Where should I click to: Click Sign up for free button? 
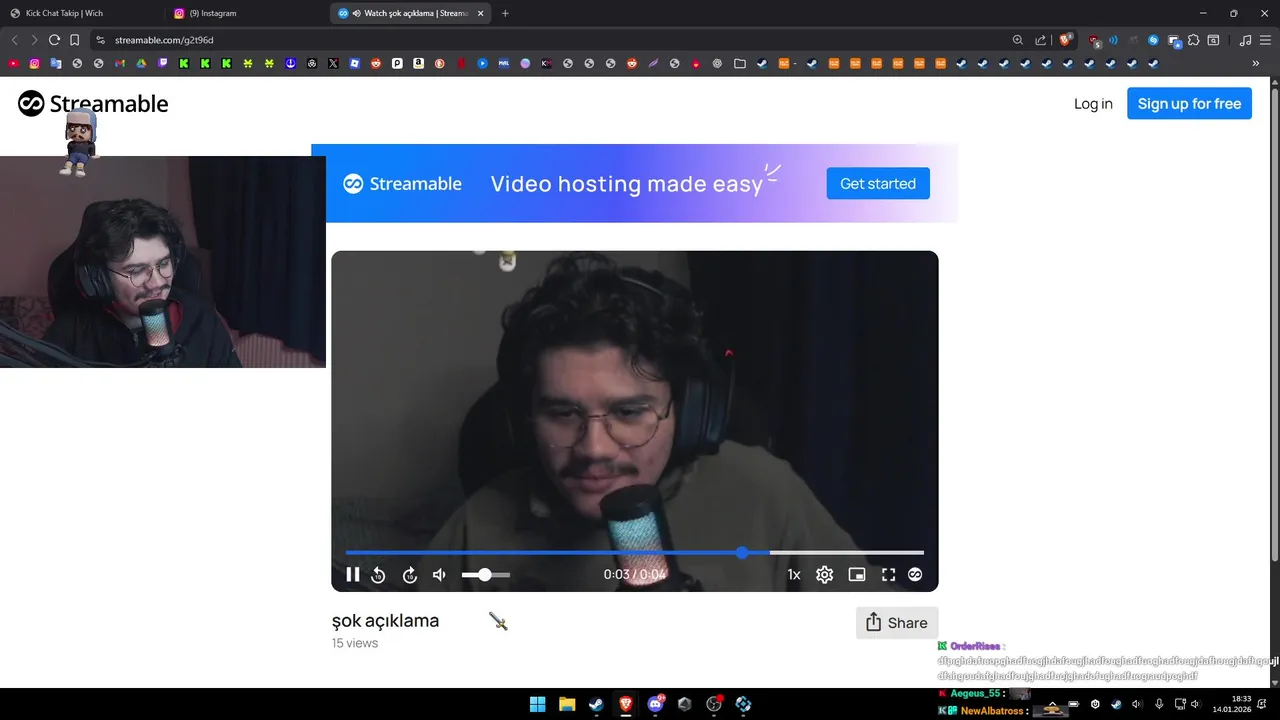tap(1189, 104)
